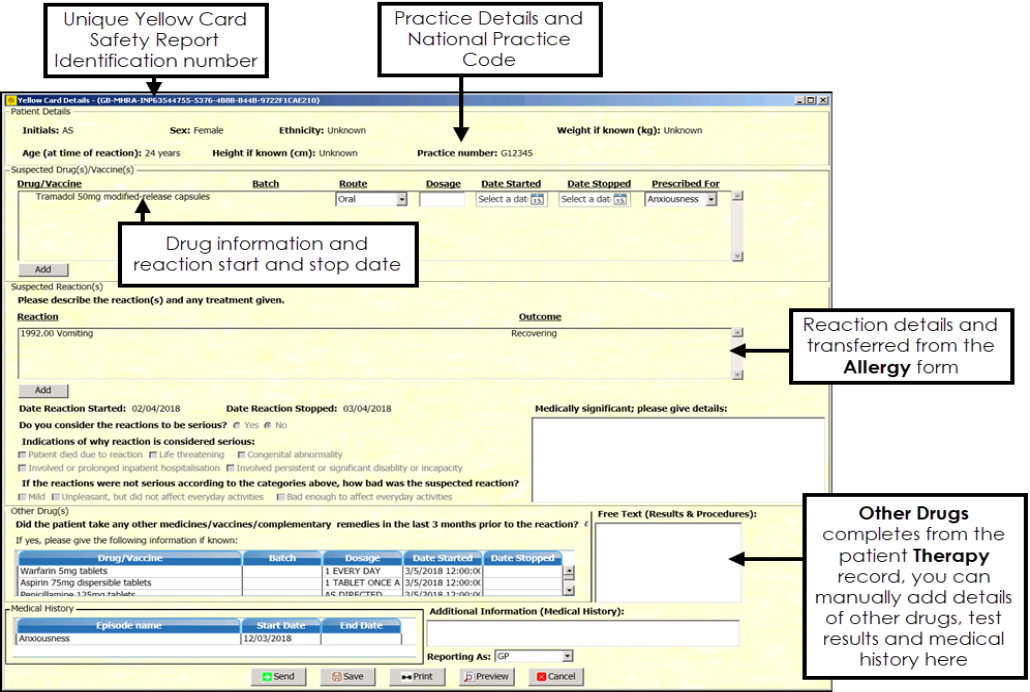Expand the Reporting As dropdown
Image resolution: width=1030 pixels, height=692 pixels.
point(567,656)
